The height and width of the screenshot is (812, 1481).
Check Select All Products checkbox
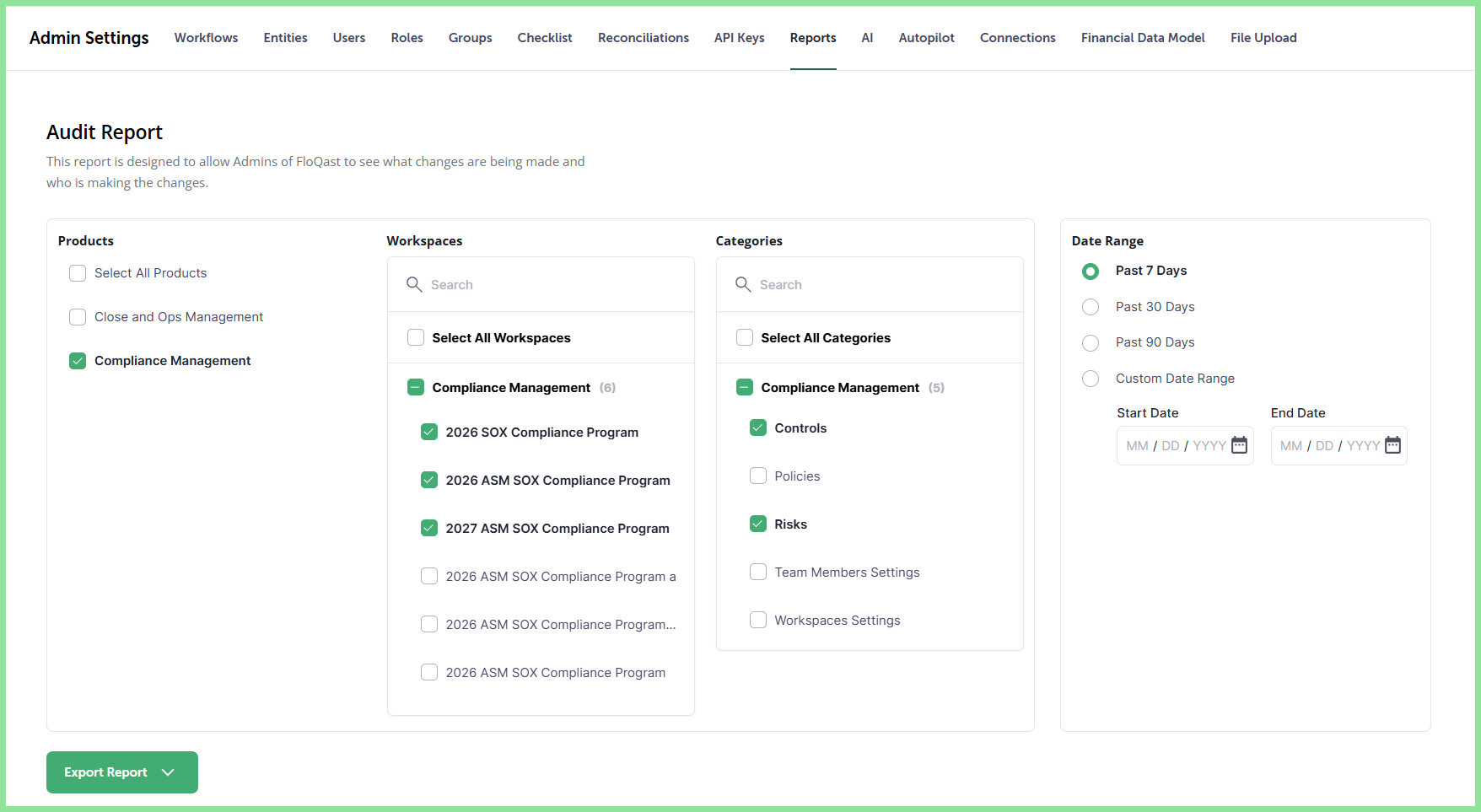tap(78, 273)
